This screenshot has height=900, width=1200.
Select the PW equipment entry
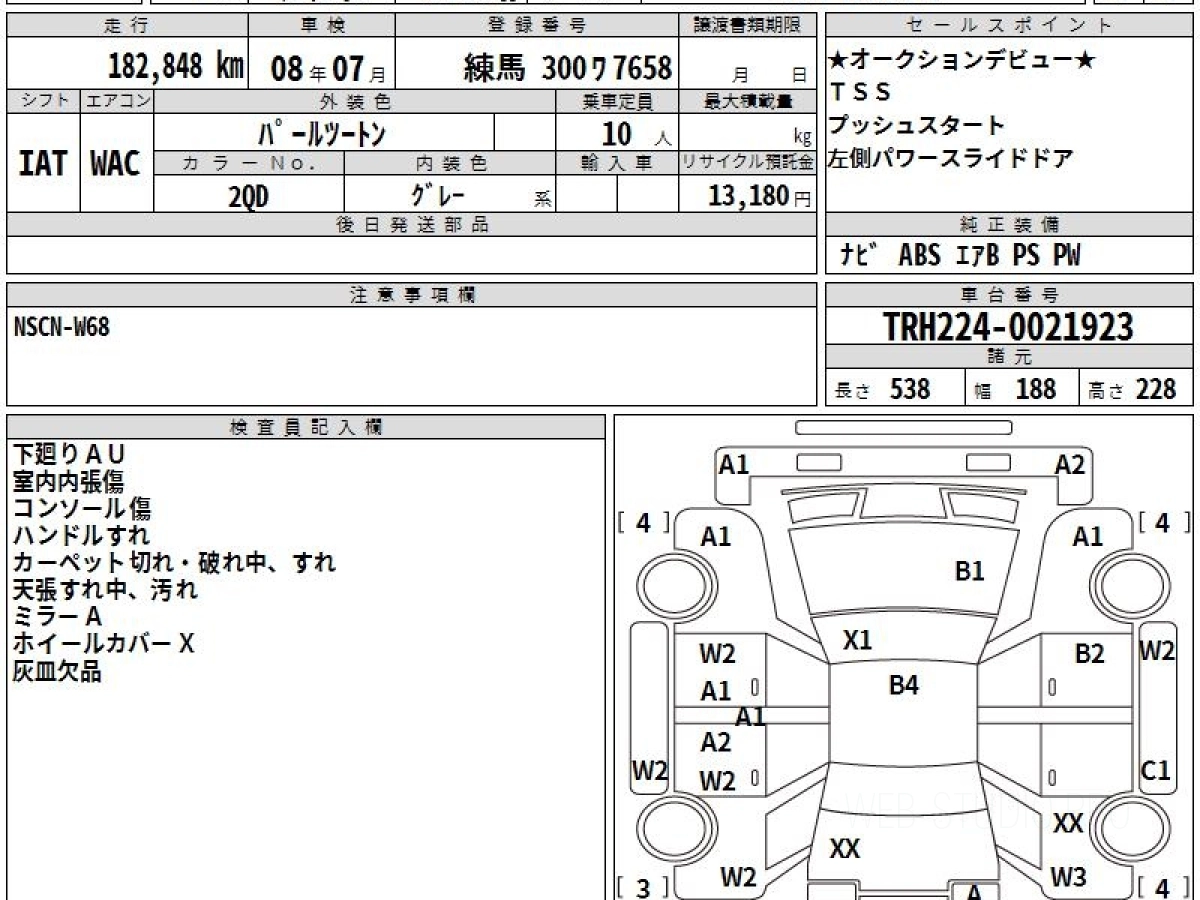click(x=1066, y=255)
